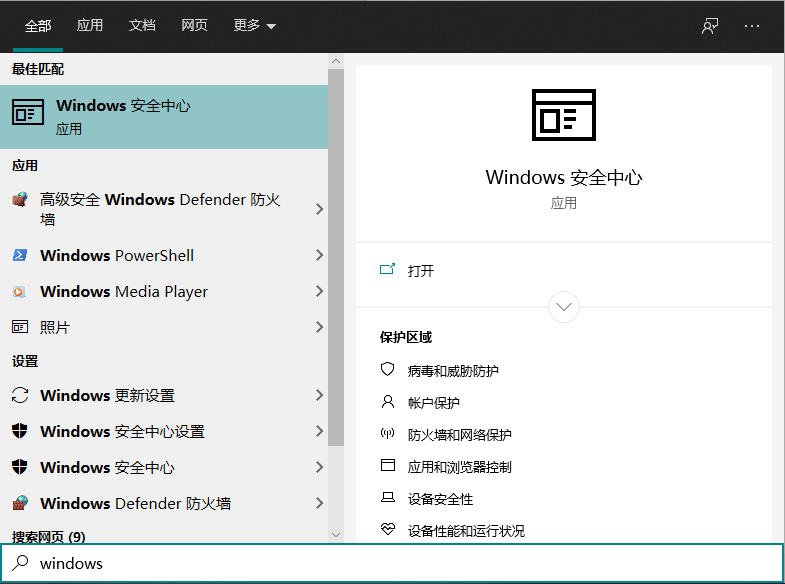Viewport: 785px width, 584px height.
Task: Switch to the 应用 tab
Action: pyautogui.click(x=90, y=26)
